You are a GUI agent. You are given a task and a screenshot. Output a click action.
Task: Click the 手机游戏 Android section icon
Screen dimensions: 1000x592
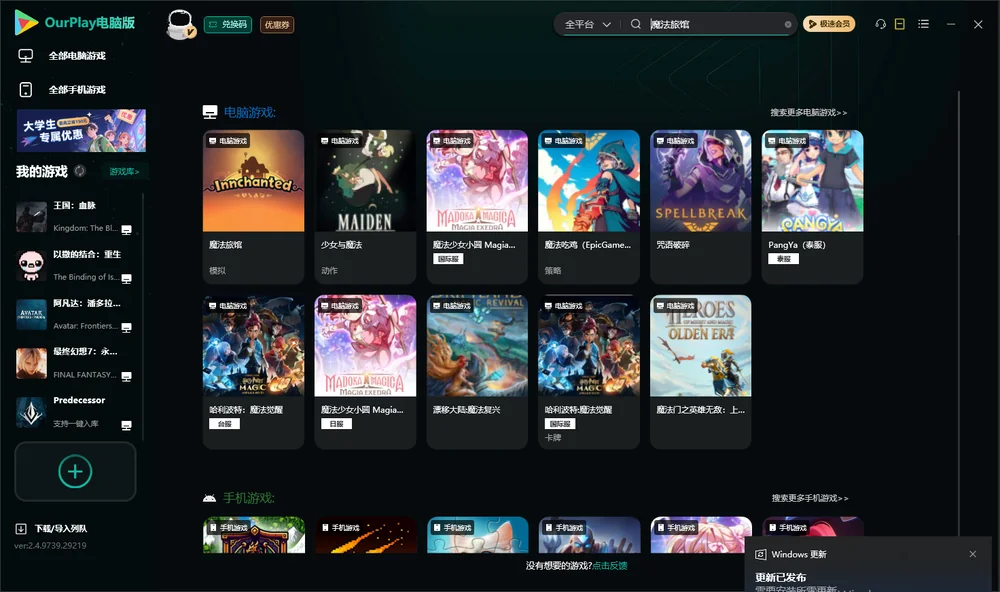click(209, 498)
